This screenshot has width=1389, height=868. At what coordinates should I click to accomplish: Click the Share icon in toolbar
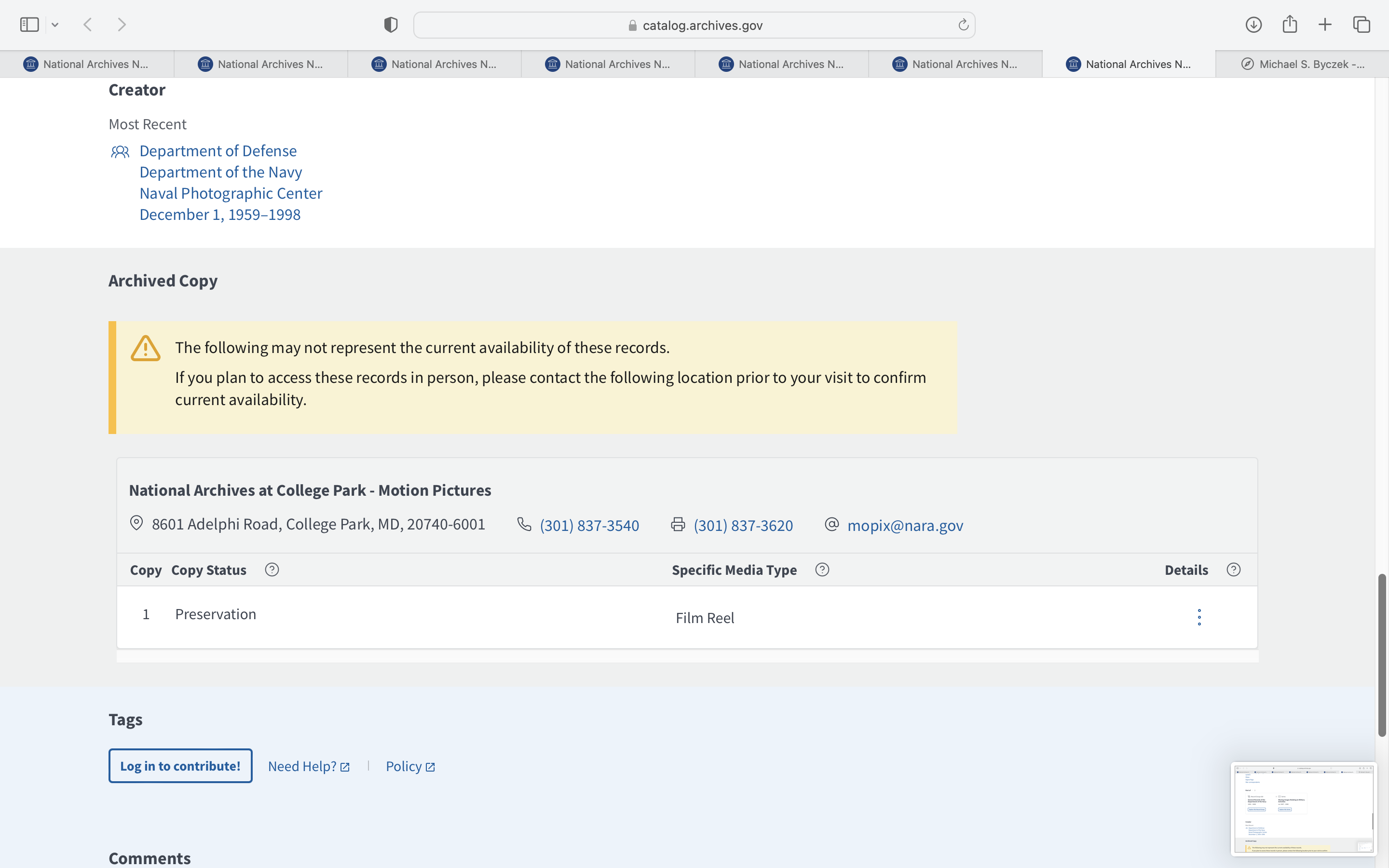pyautogui.click(x=1289, y=25)
